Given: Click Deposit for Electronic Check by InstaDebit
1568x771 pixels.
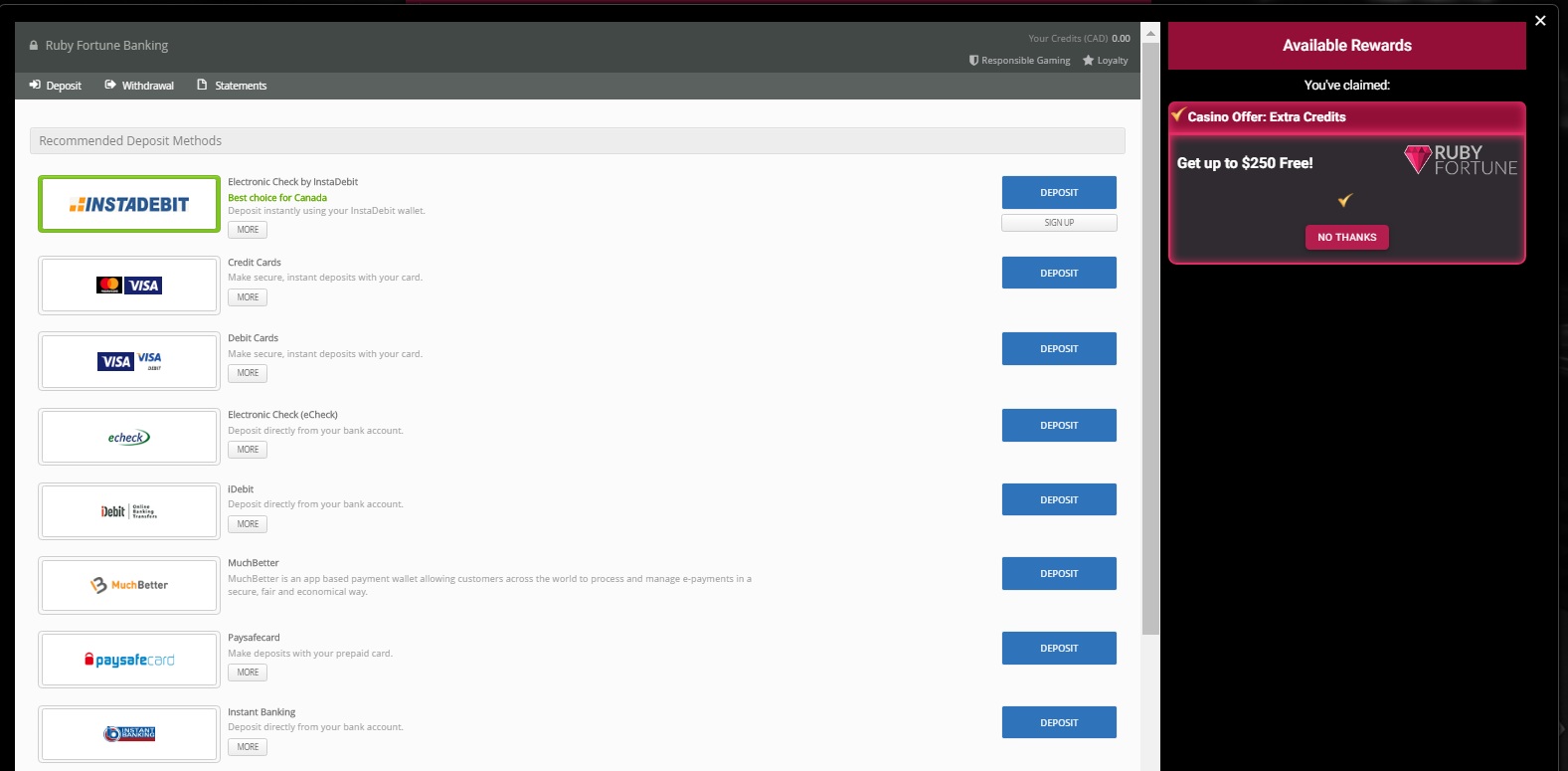Looking at the screenshot, I should tap(1059, 192).
